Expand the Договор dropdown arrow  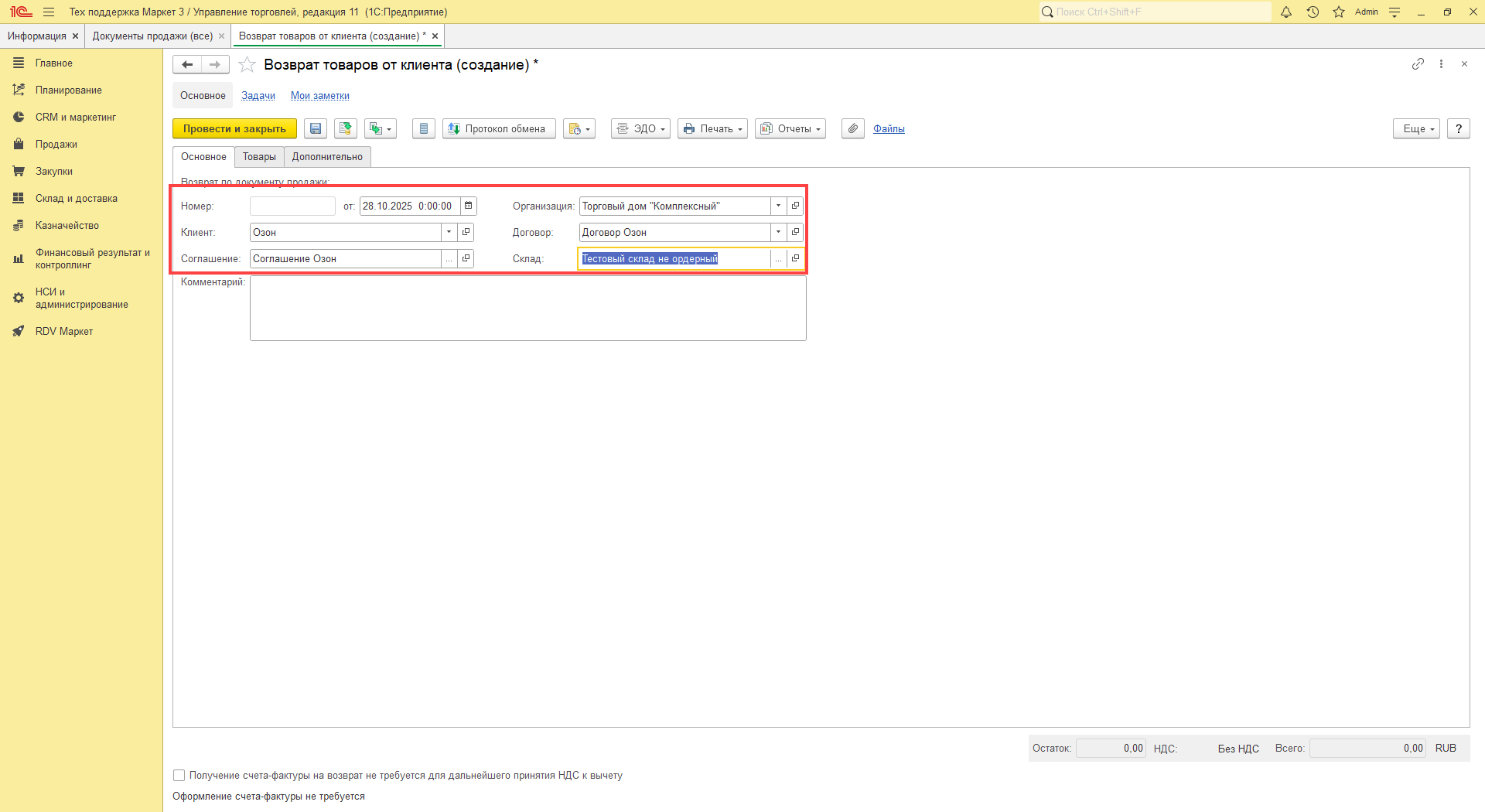779,233
